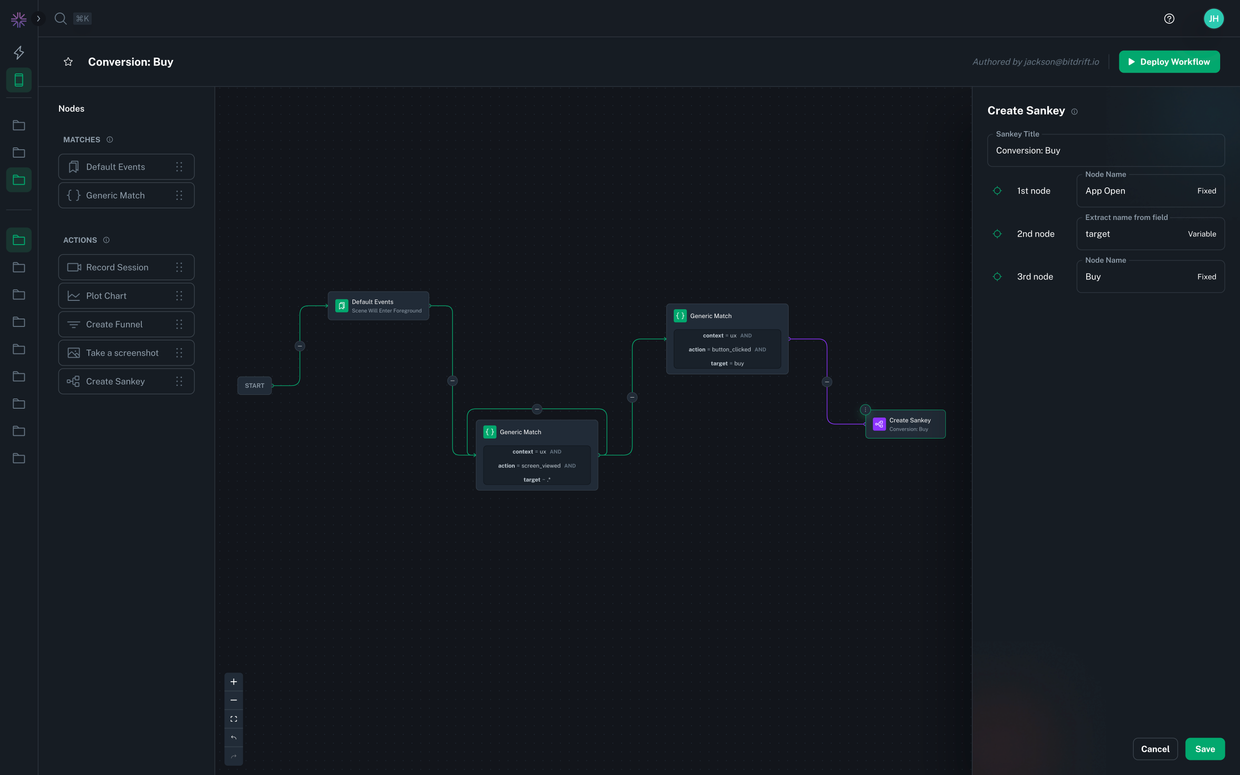1240x775 pixels.
Task: Click the bitdrift logo in the top-left corner
Action: point(17,17)
